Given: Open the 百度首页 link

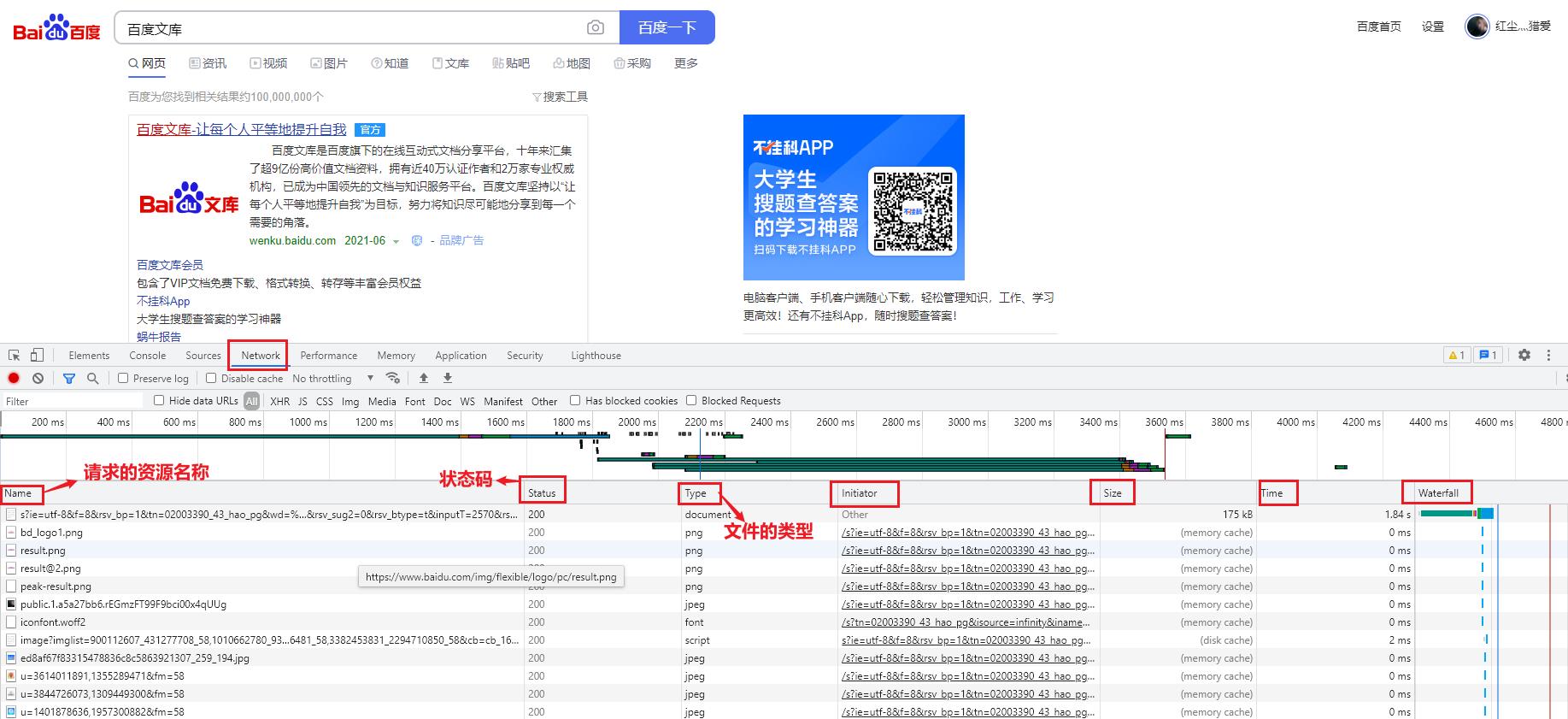Looking at the screenshot, I should tap(1379, 27).
